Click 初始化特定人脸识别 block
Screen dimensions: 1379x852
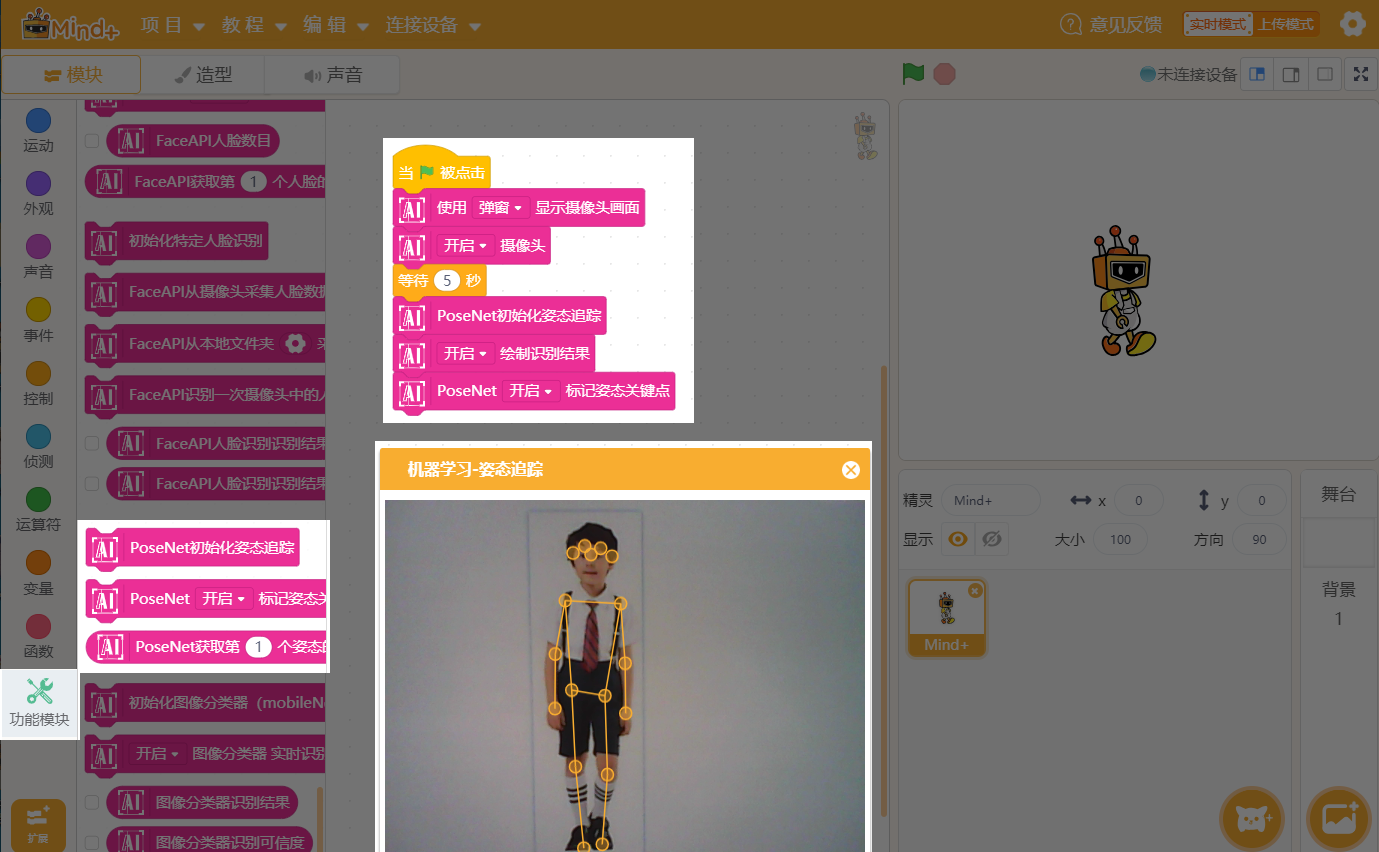pyautogui.click(x=177, y=241)
